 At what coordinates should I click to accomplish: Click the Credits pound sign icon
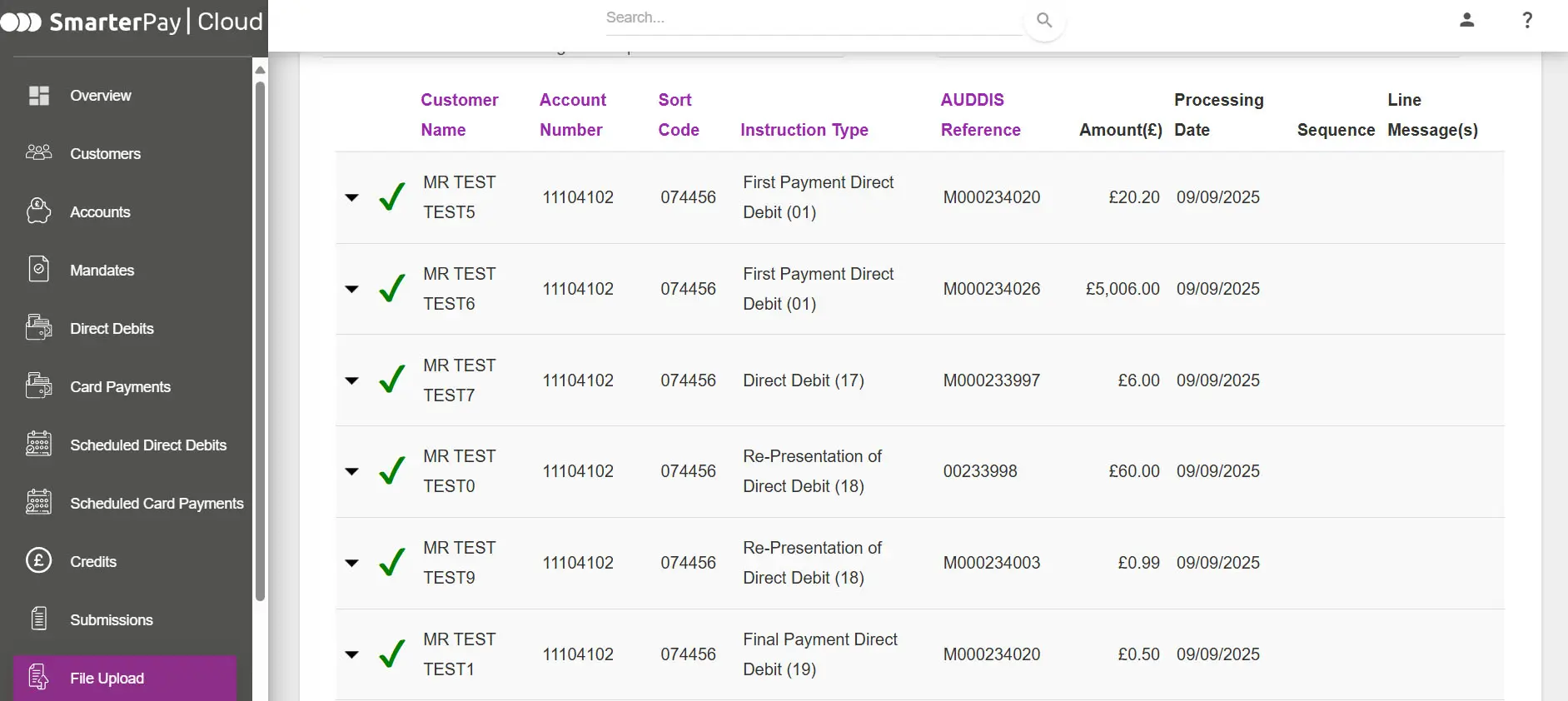pyautogui.click(x=39, y=561)
